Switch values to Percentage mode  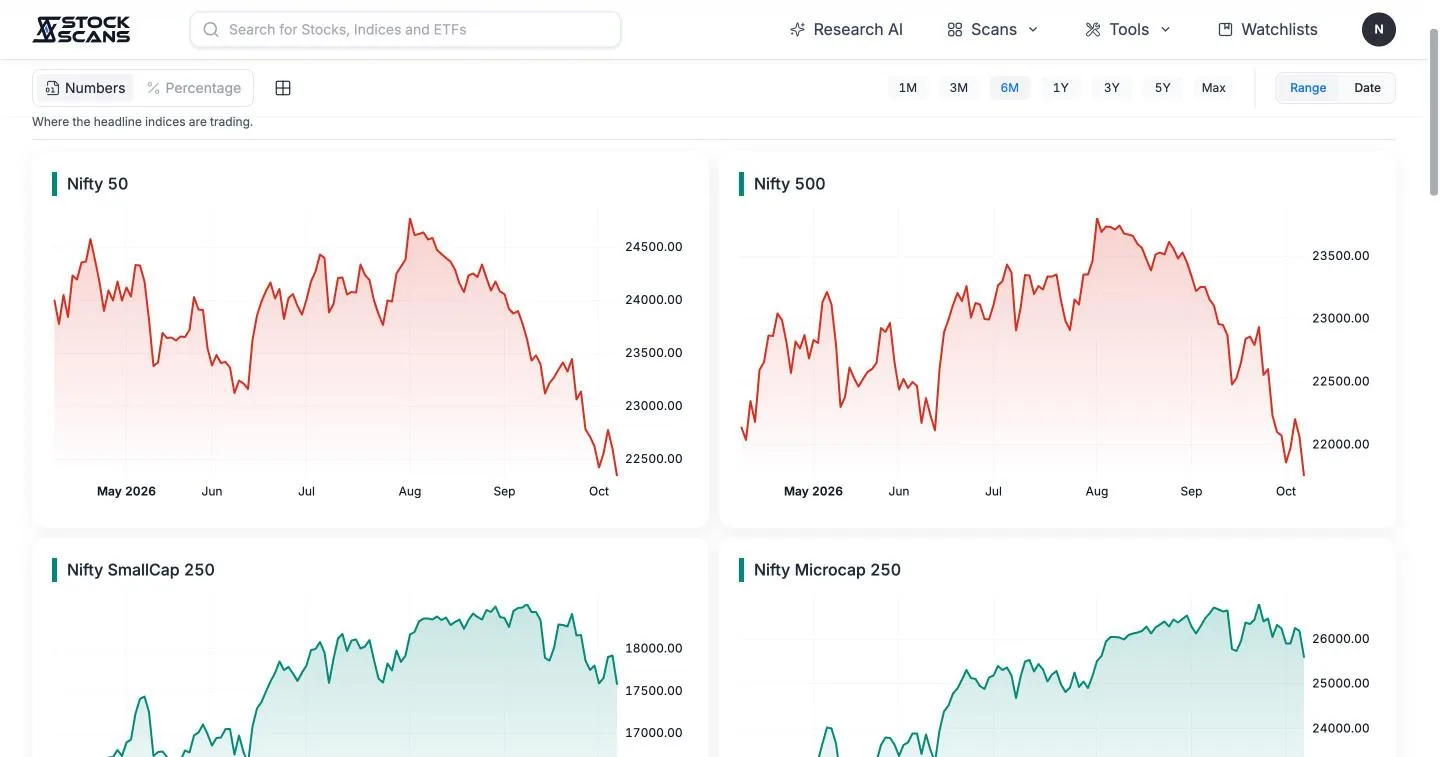[194, 88]
